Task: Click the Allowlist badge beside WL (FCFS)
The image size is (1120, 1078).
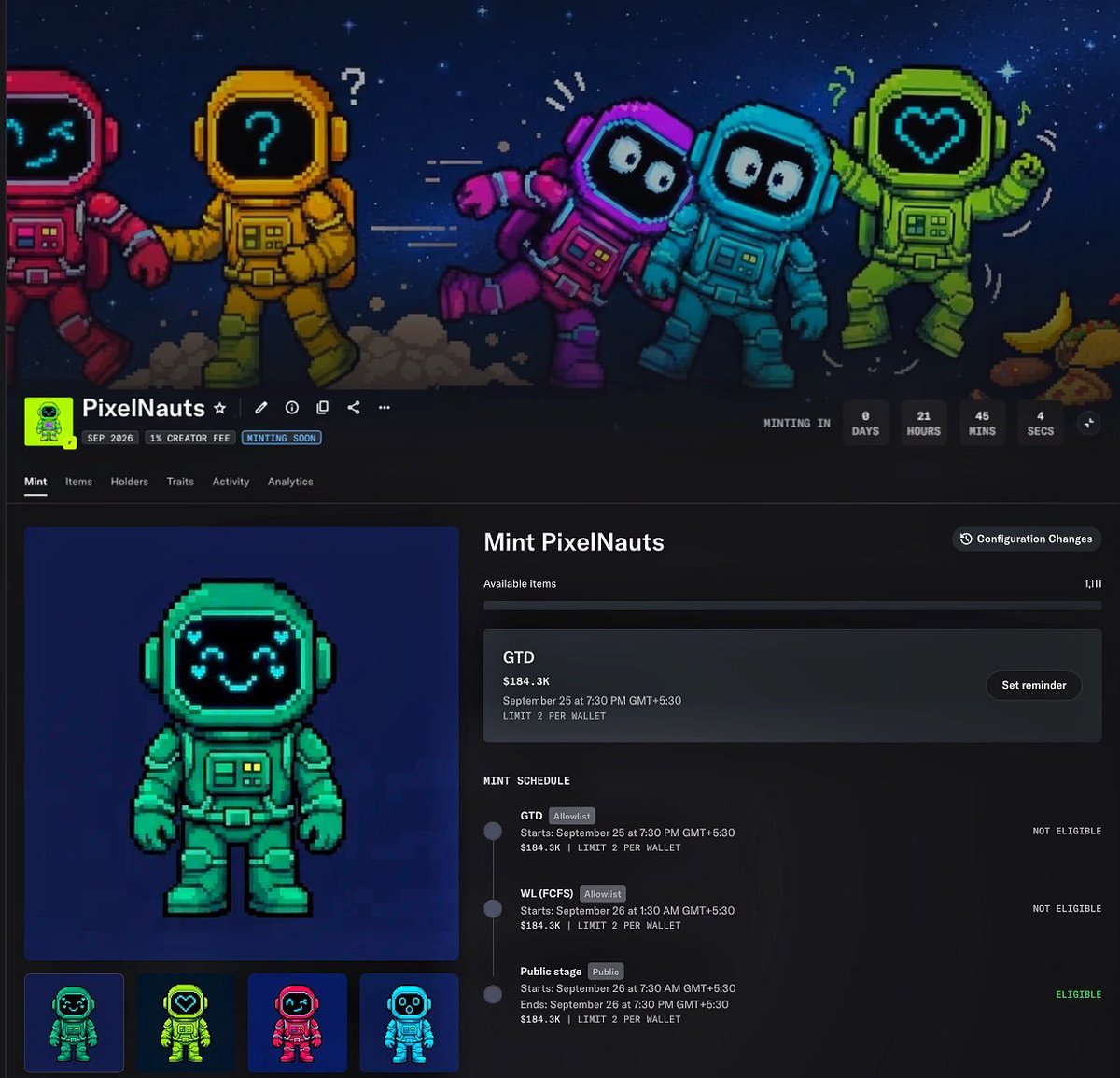Action: pos(603,894)
